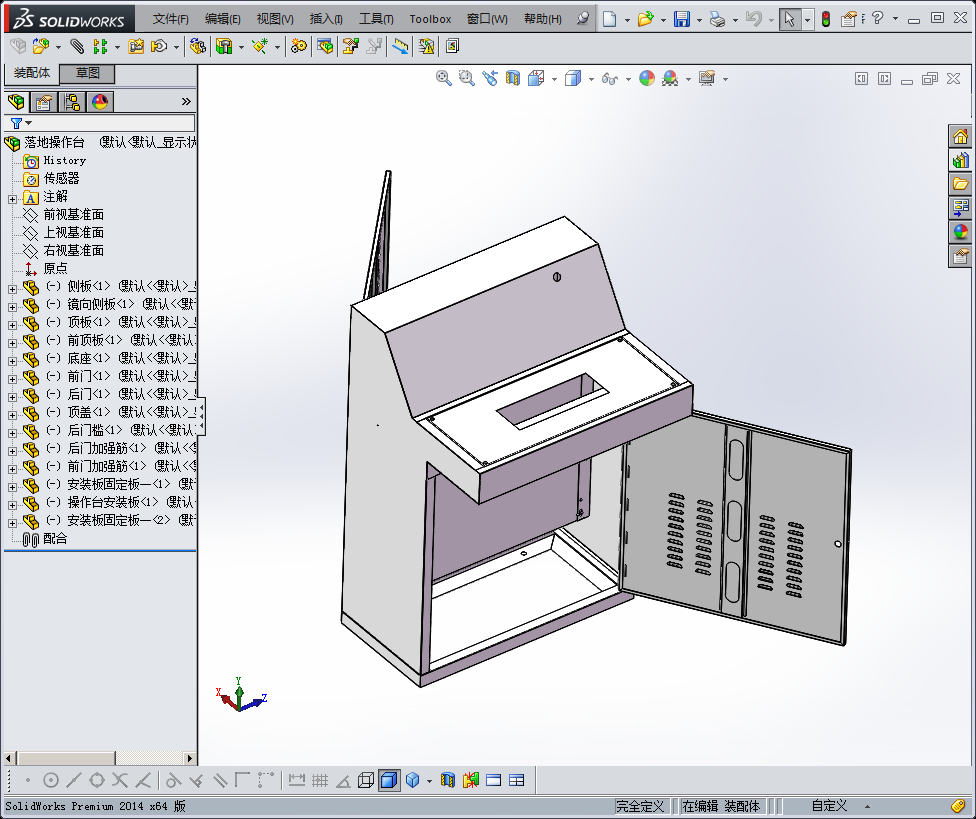Expand the panel tabs double-chevron

pyautogui.click(x=185, y=101)
